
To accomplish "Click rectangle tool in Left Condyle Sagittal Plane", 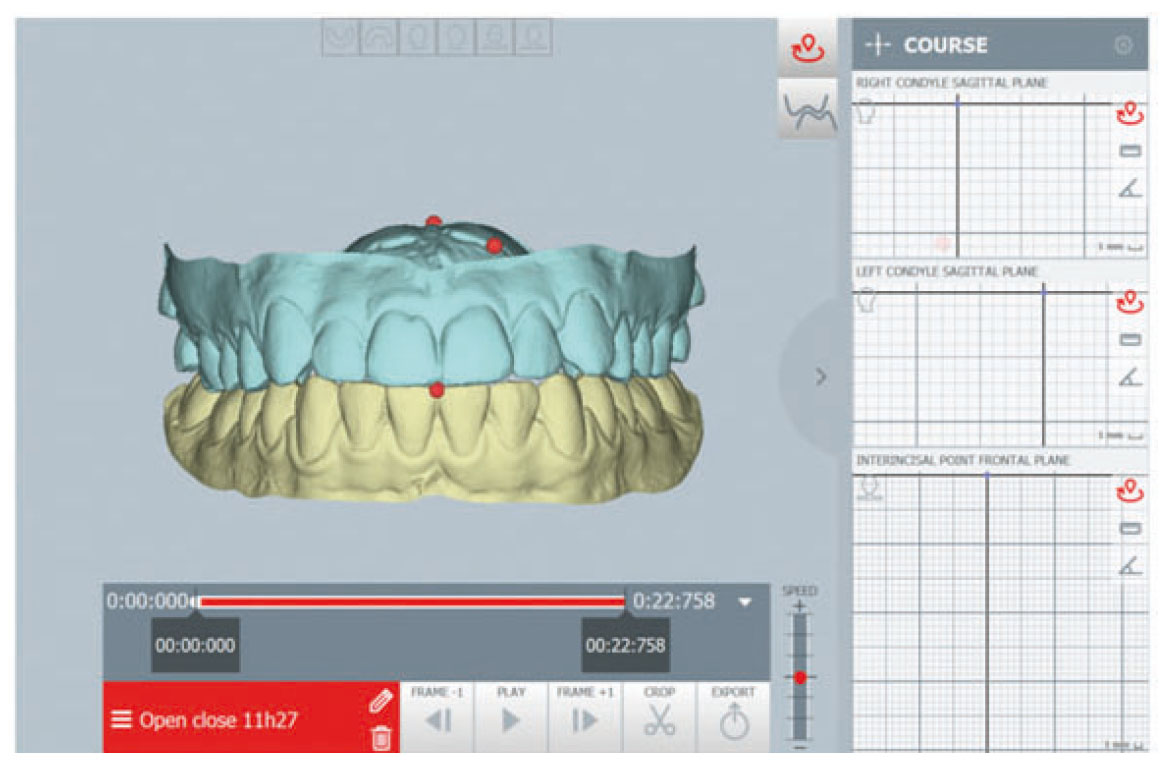I will coord(1130,340).
